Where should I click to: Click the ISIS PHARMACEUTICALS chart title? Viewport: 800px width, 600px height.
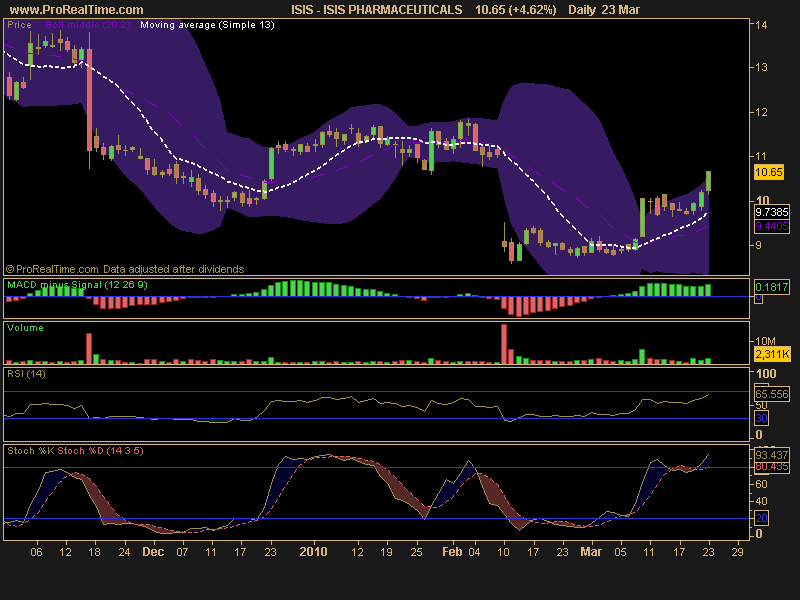tap(377, 10)
